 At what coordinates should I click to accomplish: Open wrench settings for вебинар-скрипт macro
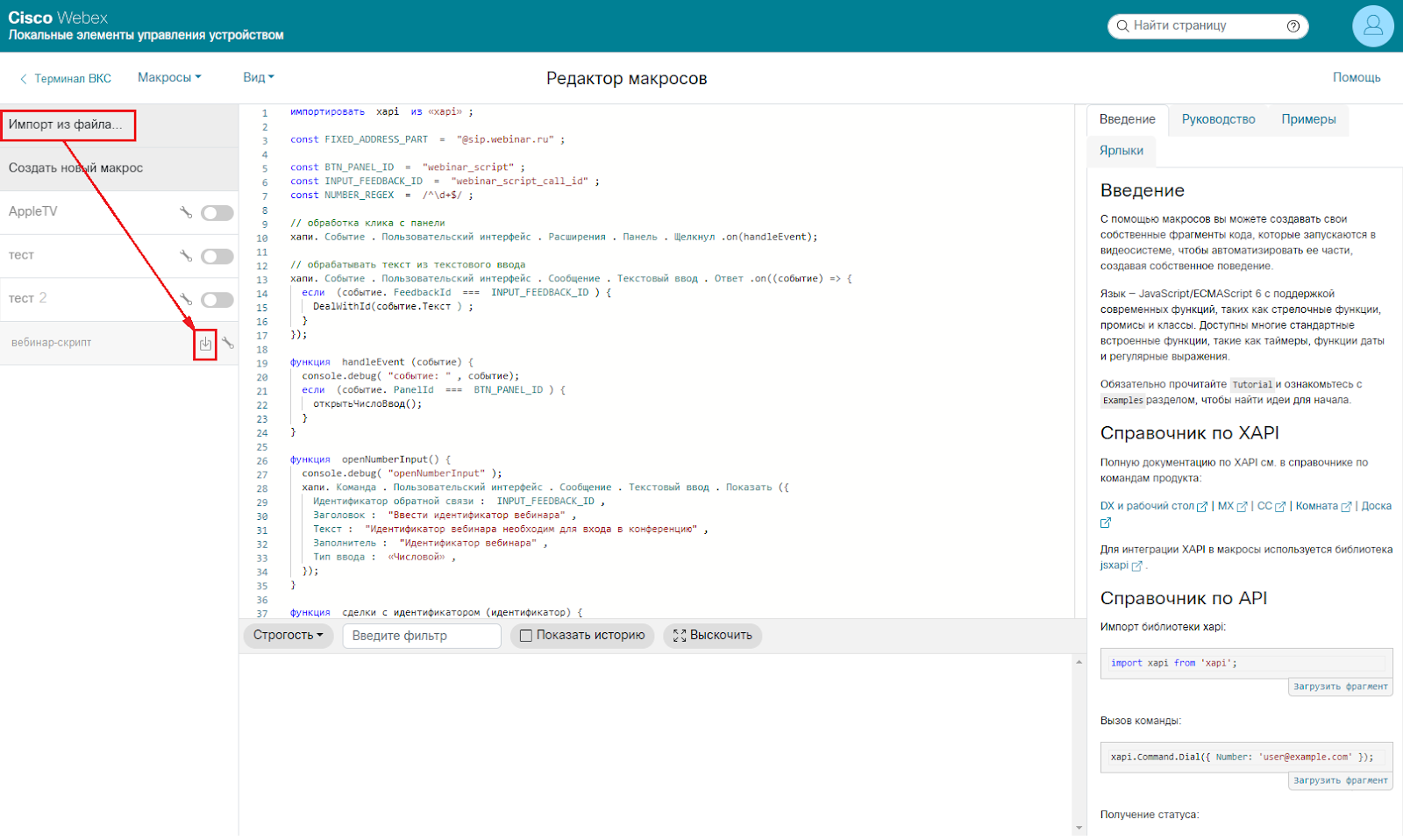pyautogui.click(x=228, y=344)
